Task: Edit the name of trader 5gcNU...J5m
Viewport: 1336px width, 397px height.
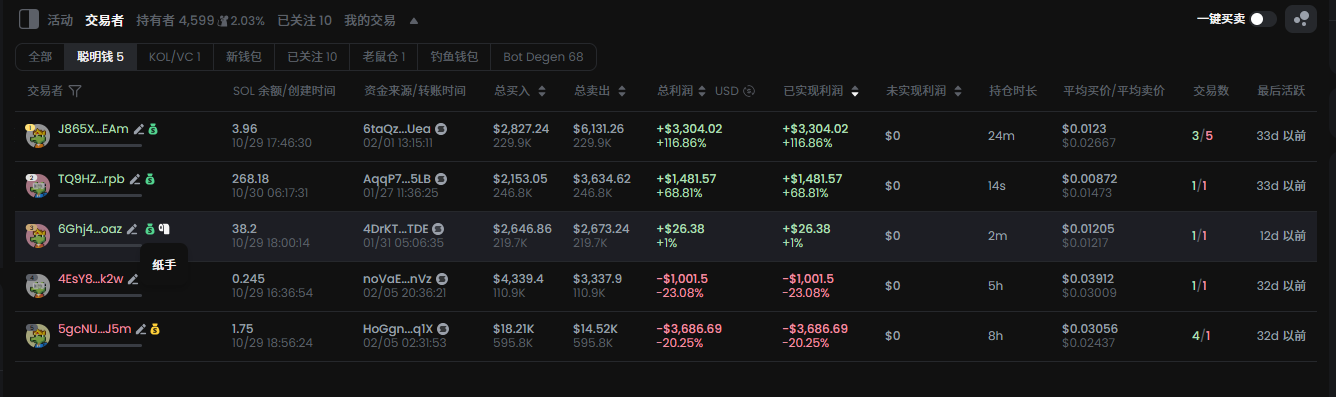Action: pyautogui.click(x=141, y=329)
